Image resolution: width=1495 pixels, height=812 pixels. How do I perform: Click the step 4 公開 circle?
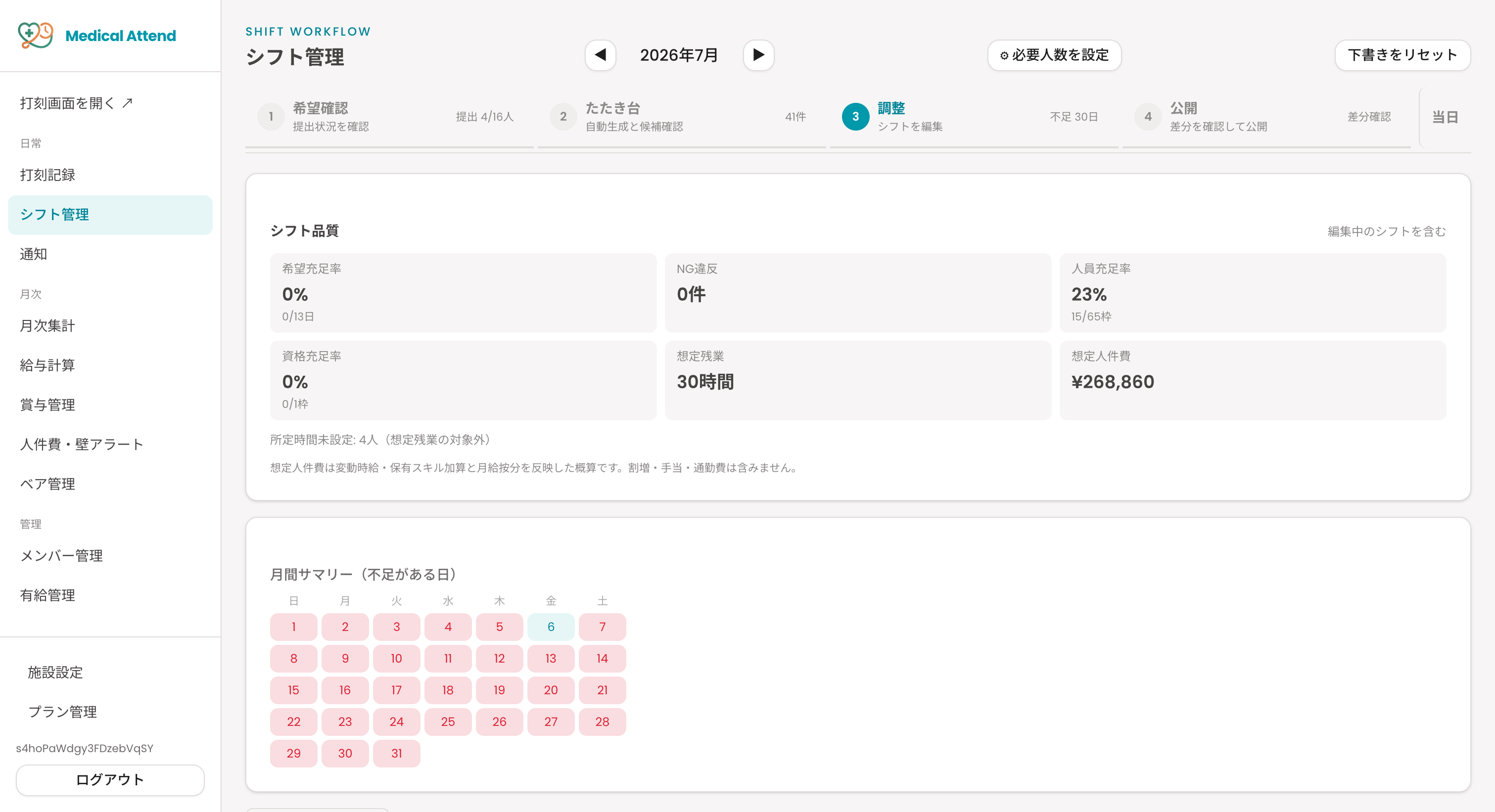[1148, 117]
